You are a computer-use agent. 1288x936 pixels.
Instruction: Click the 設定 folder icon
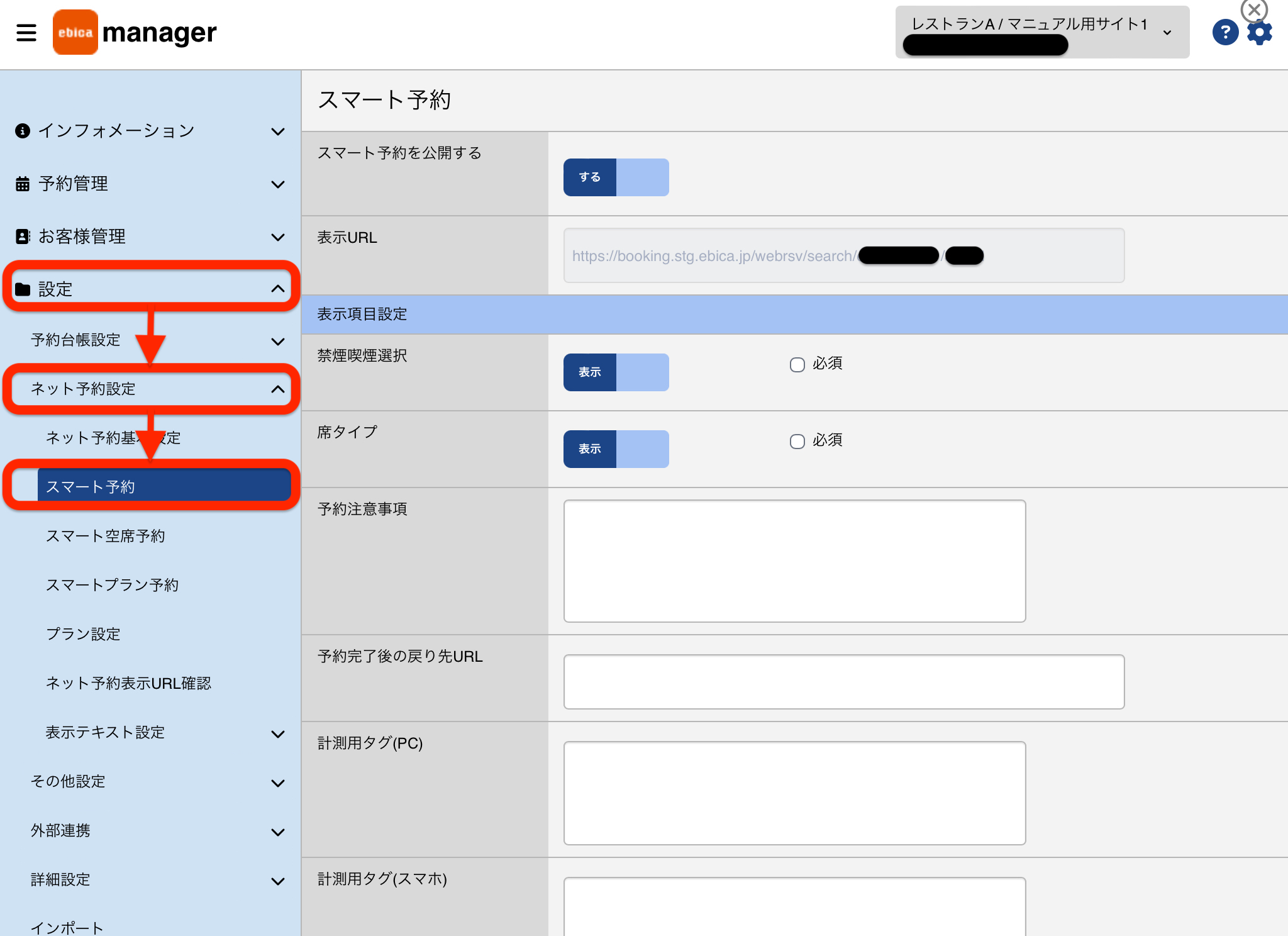23,289
